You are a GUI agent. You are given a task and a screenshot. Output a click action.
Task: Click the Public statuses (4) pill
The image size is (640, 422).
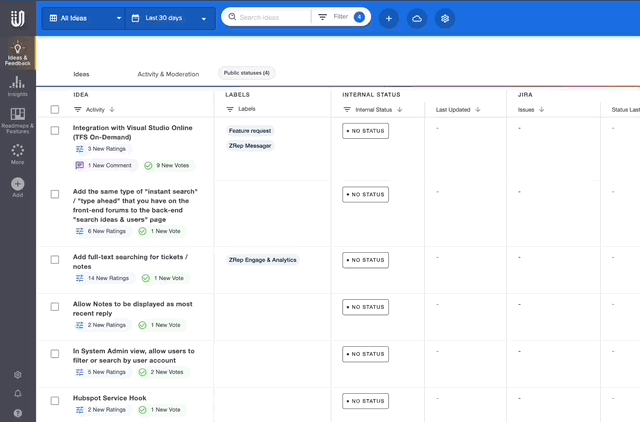pyautogui.click(x=247, y=73)
